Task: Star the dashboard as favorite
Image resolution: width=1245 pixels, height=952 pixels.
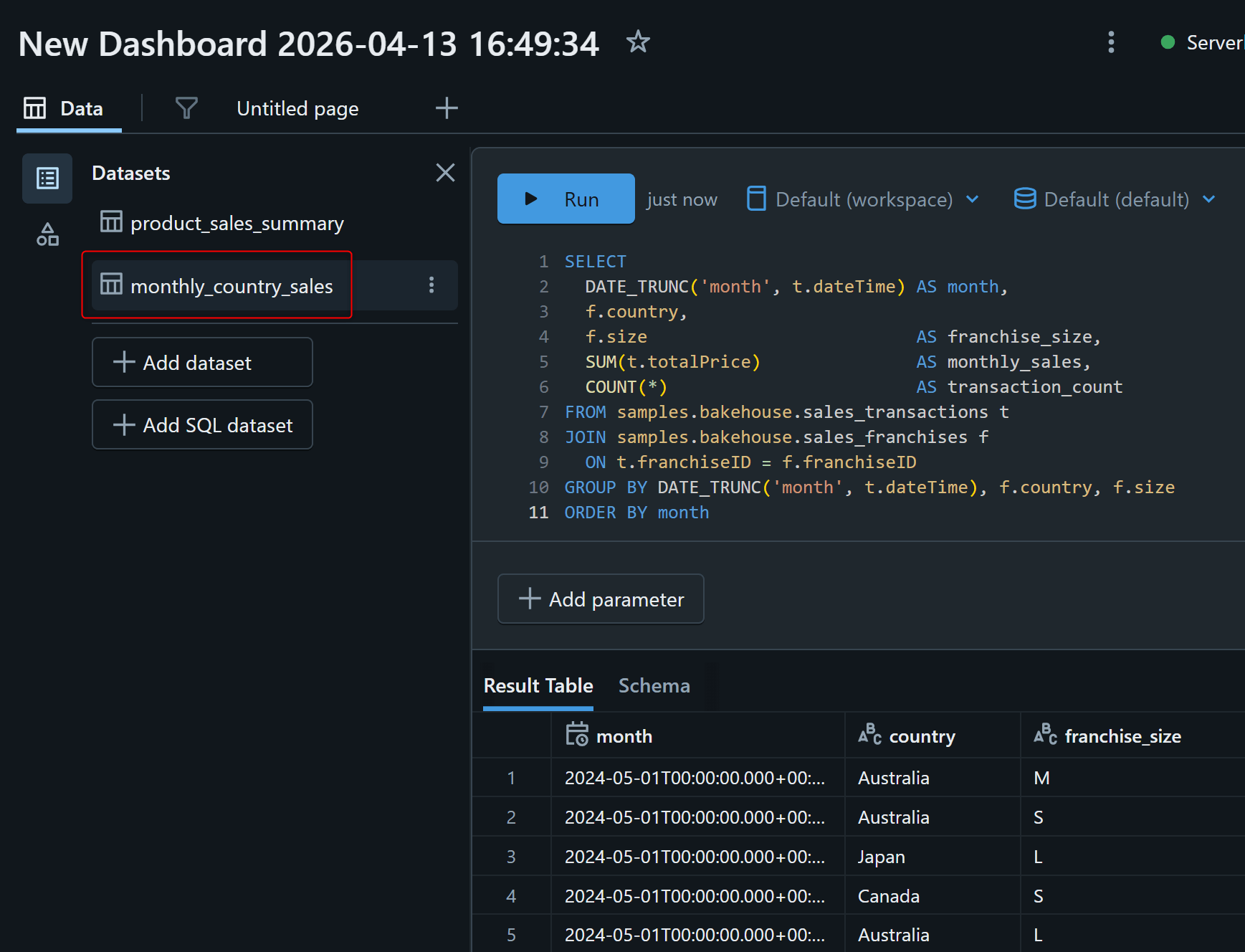Action: tap(637, 42)
